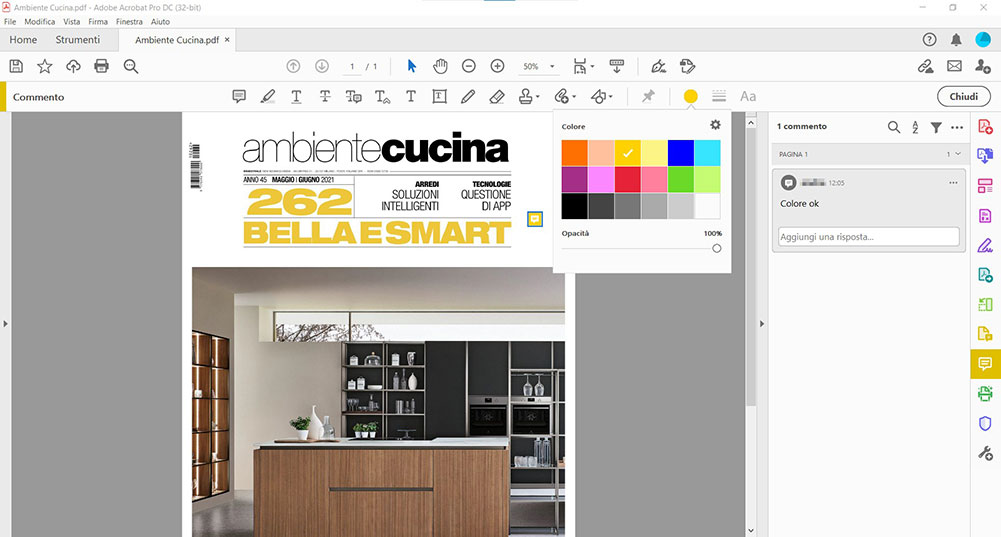Select the highlight text tool
The image size is (1001, 537).
point(267,97)
